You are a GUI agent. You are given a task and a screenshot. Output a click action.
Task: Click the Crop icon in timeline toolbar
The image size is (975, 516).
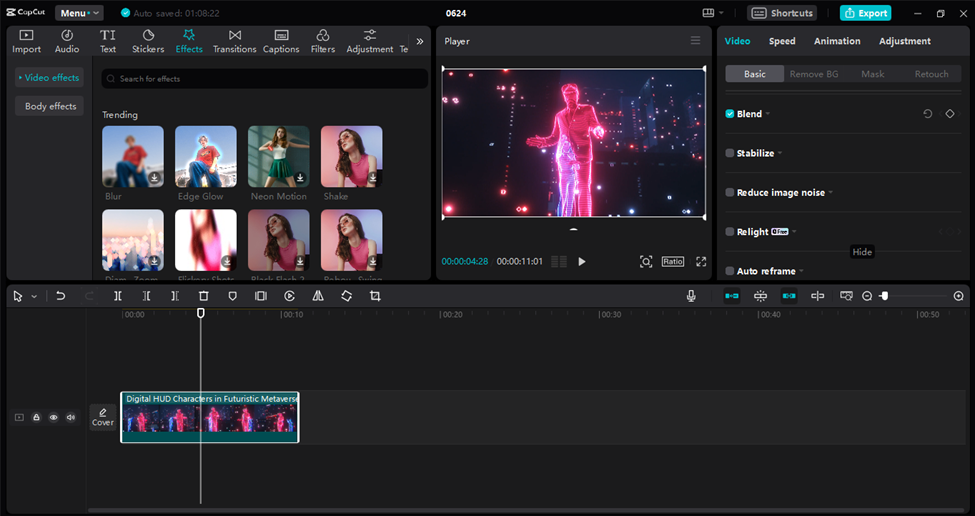(375, 296)
